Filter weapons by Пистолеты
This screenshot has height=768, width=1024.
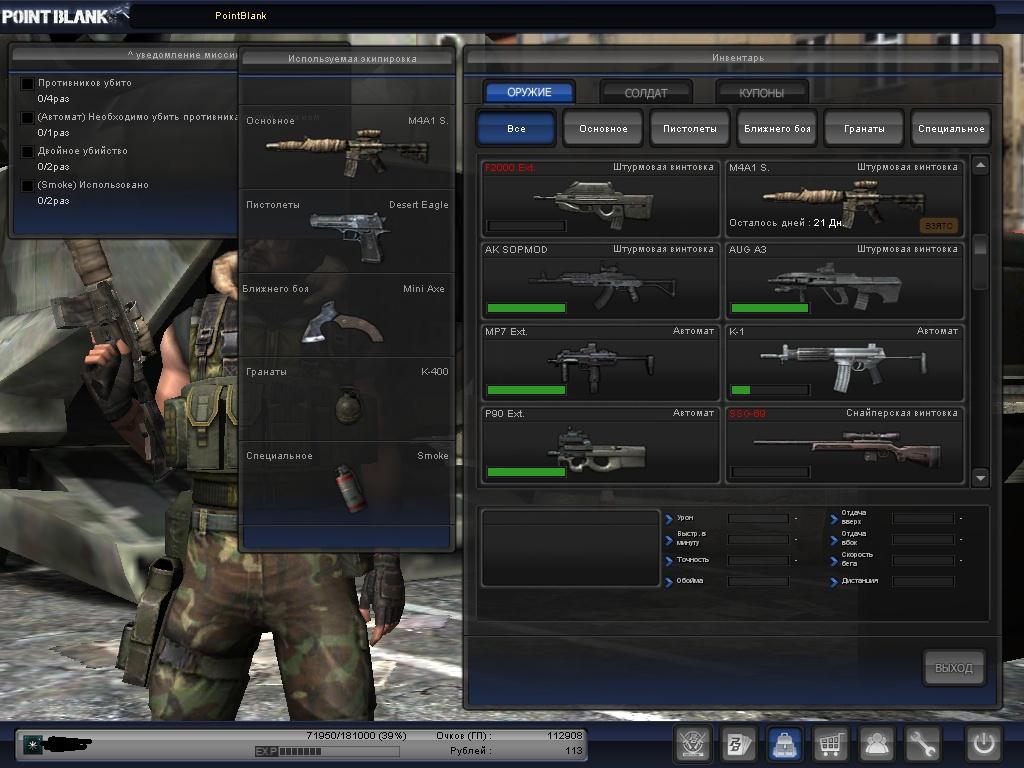pos(689,129)
